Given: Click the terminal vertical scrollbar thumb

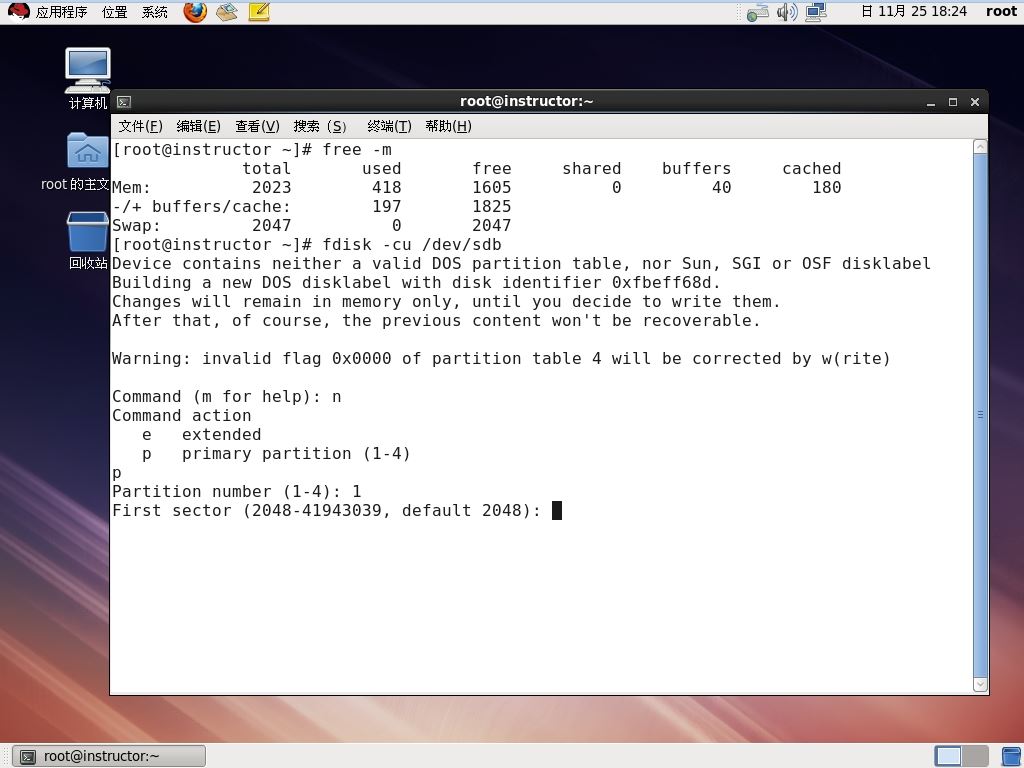Looking at the screenshot, I should 980,415.
